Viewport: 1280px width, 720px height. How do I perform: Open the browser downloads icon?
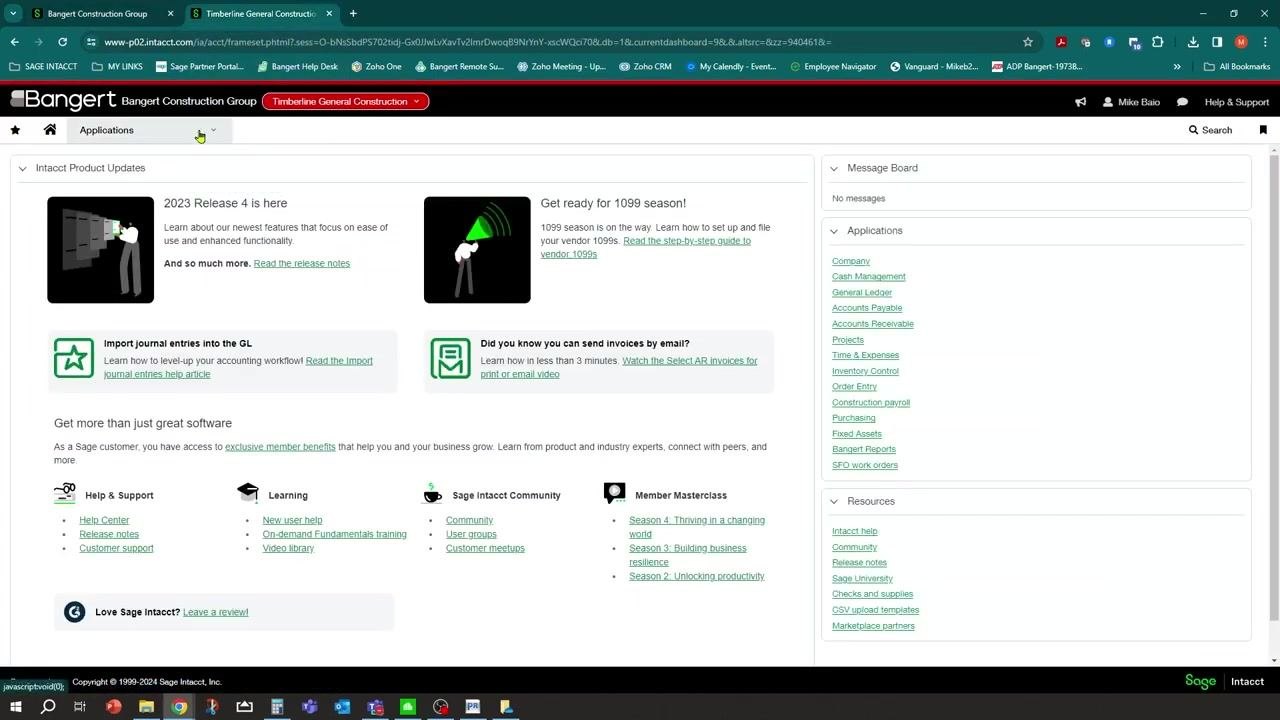1193,42
